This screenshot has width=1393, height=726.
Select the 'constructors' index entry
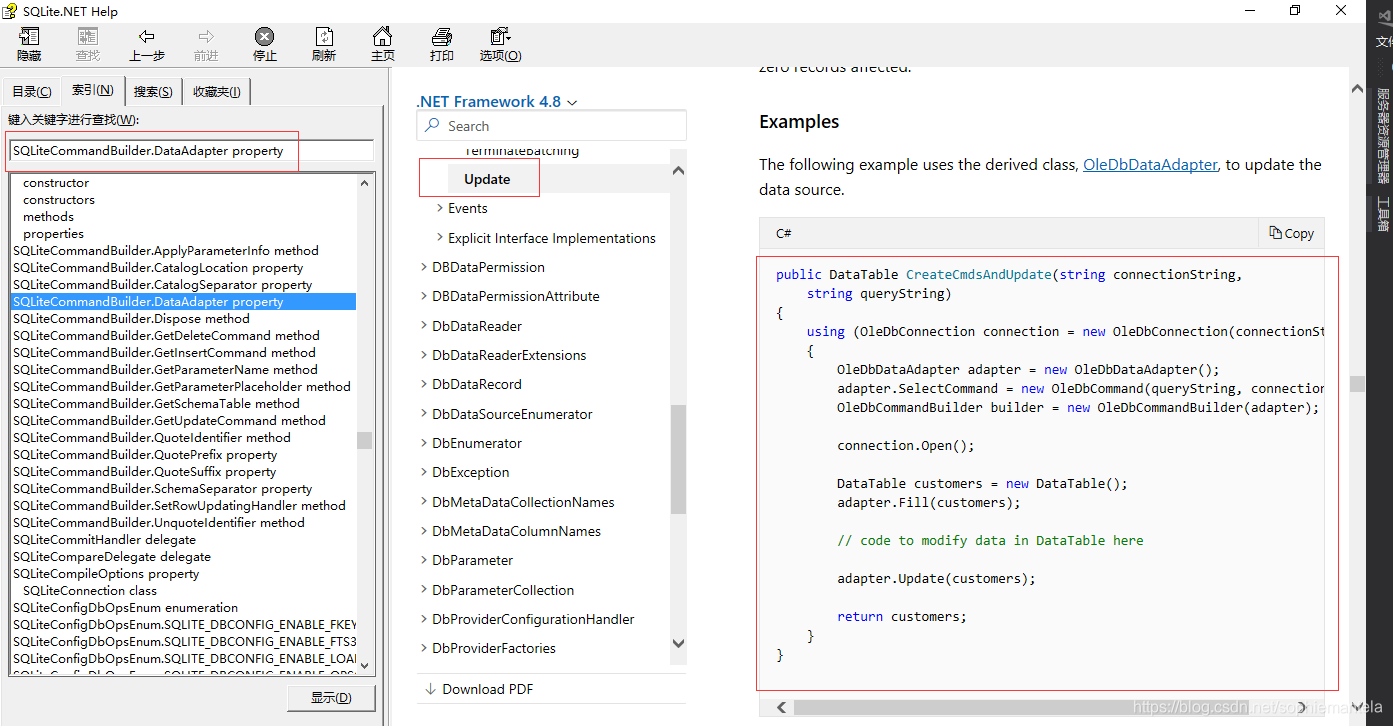pyautogui.click(x=59, y=199)
